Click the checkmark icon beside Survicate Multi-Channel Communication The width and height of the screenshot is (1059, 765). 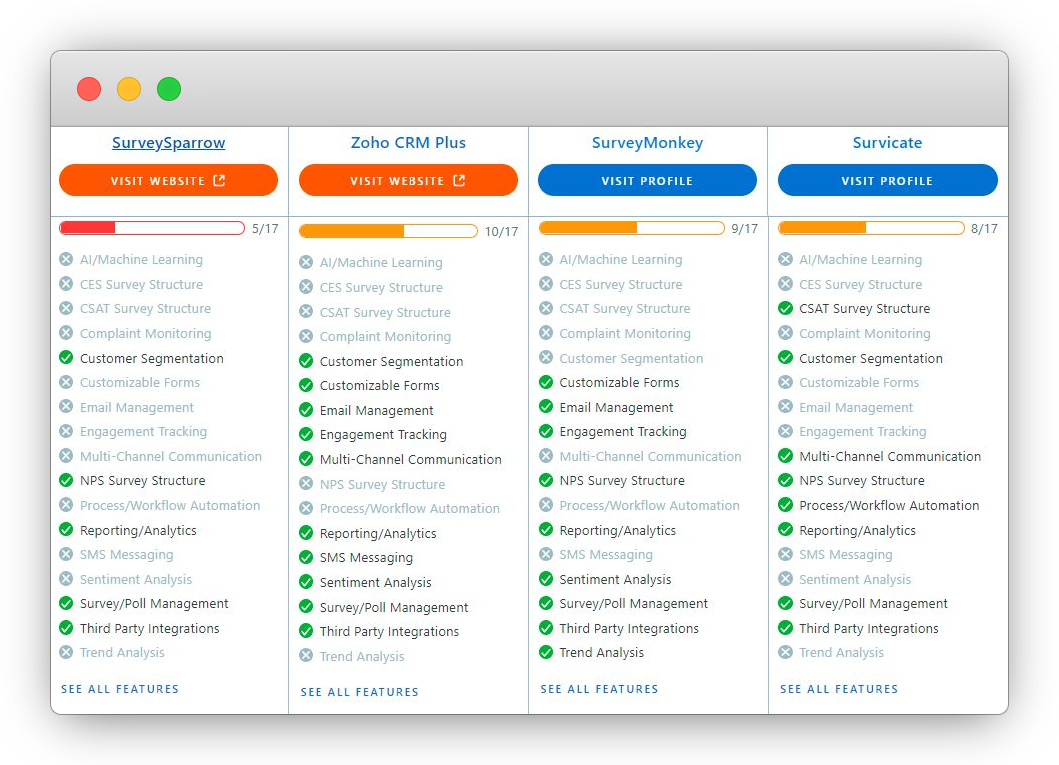(785, 456)
